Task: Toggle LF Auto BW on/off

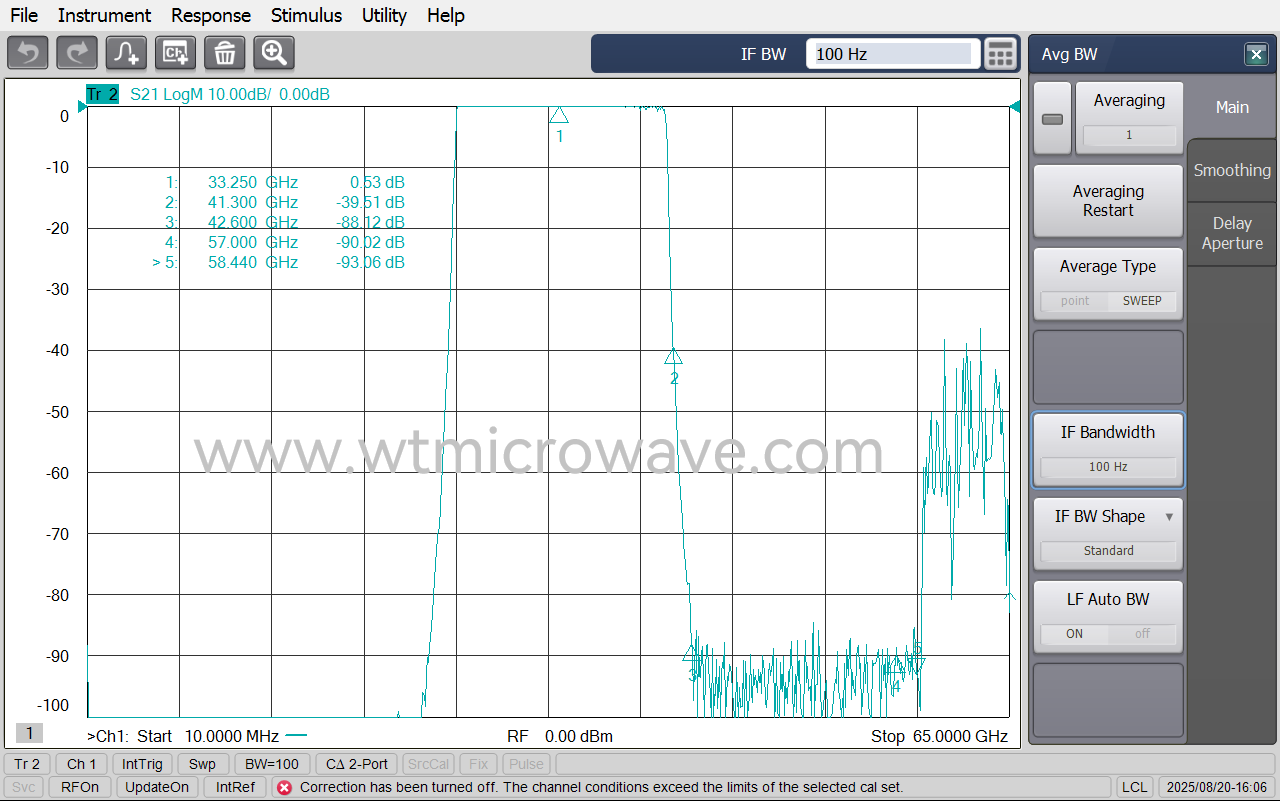Action: tap(1108, 634)
